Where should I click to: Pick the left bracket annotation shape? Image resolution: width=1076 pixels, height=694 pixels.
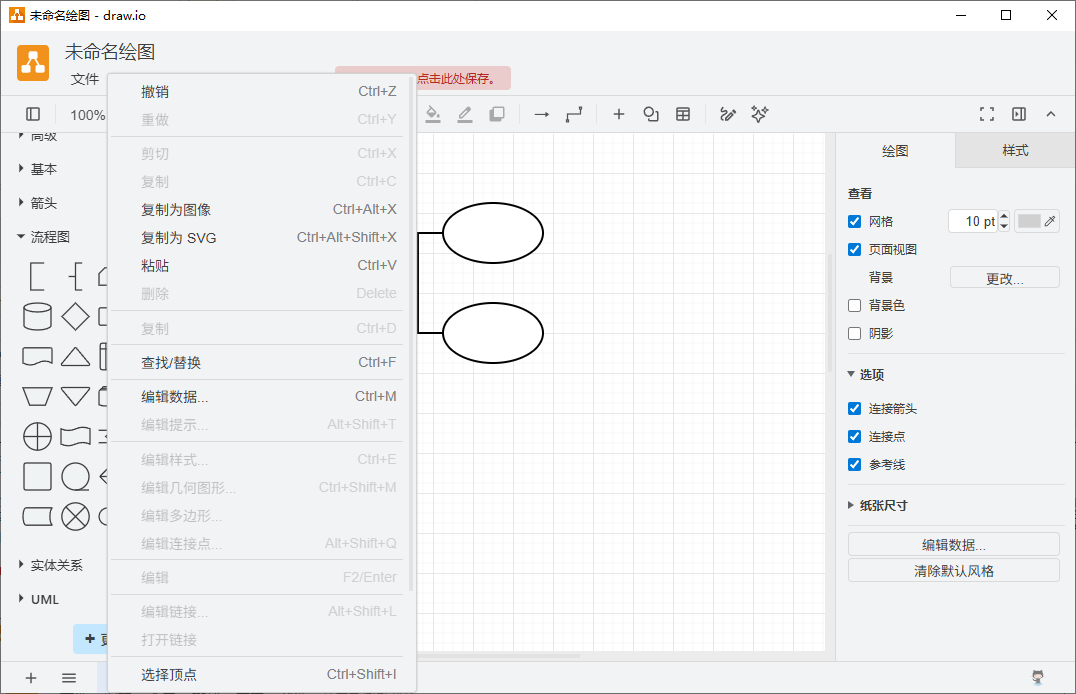tap(37, 277)
